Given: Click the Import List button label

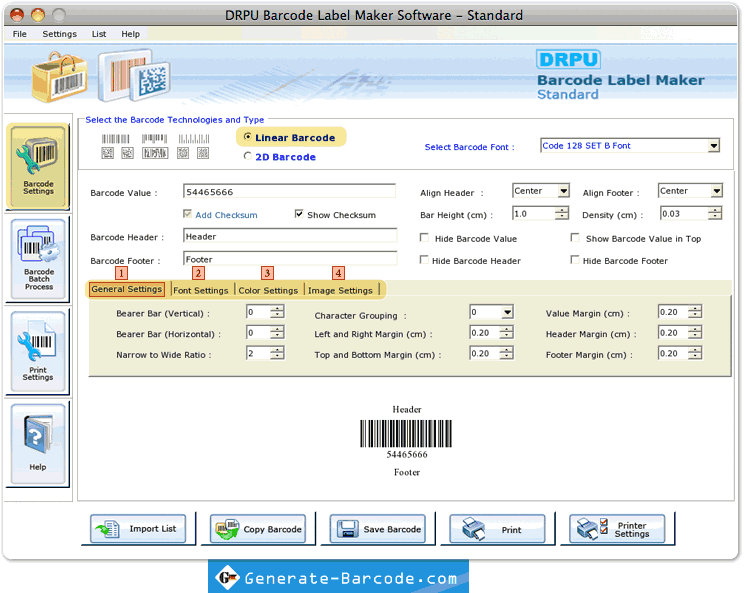Looking at the screenshot, I should [153, 529].
